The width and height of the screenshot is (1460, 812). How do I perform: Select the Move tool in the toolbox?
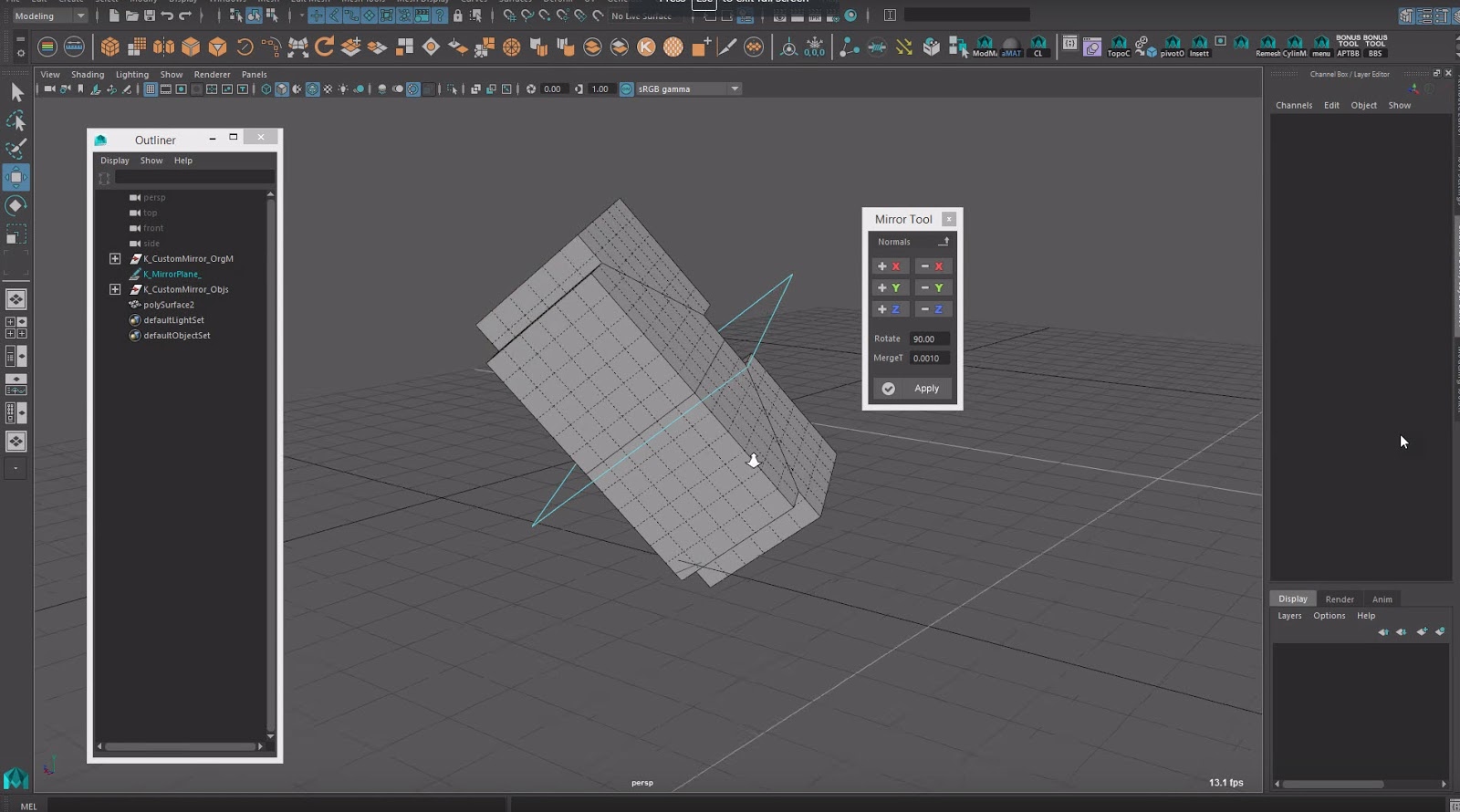click(16, 177)
